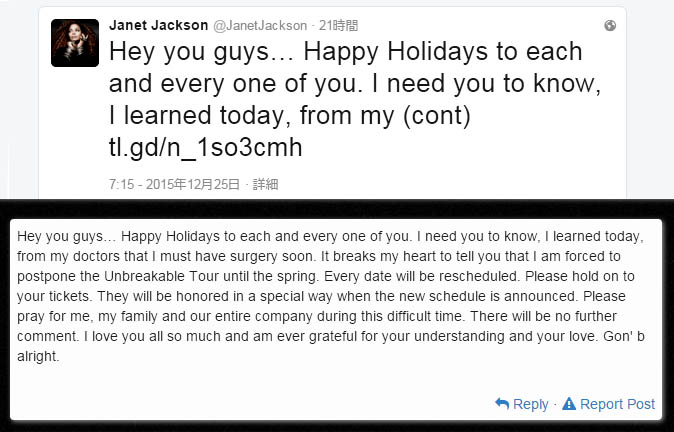Screen dimensions: 674x432
Task: Click the 7:15 - 2015年12月25日 timestamp
Action: click(x=175, y=184)
